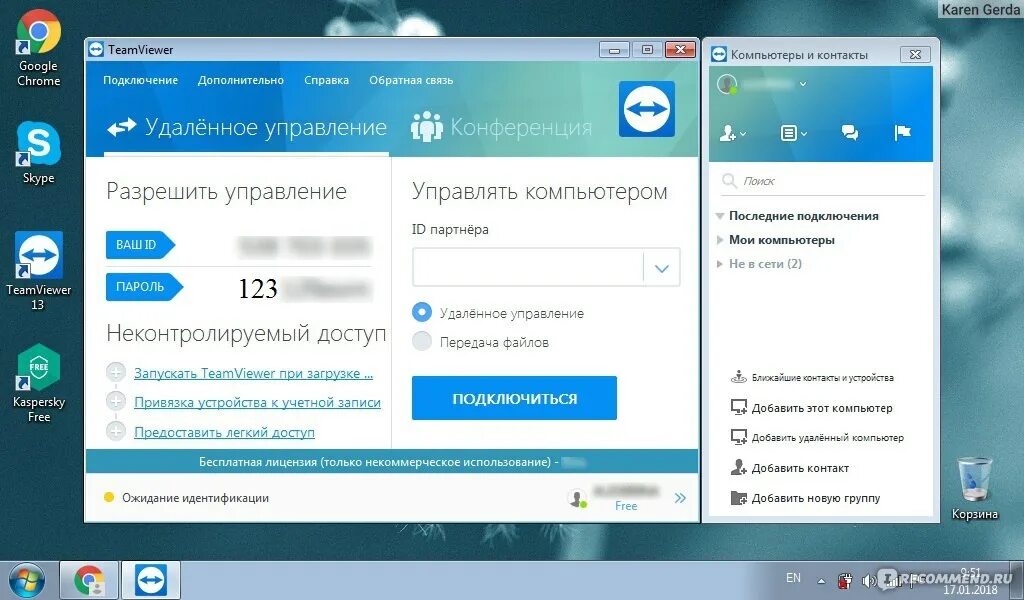1024x600 pixels.
Task: Click plus icon next to Привязка устройства
Action: click(116, 402)
